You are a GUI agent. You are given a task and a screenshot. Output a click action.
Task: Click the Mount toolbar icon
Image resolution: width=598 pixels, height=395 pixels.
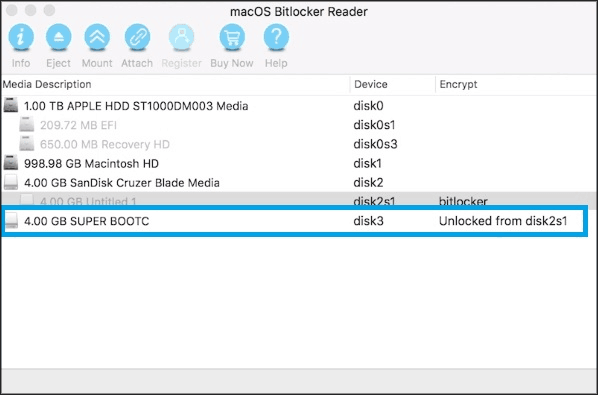click(97, 37)
